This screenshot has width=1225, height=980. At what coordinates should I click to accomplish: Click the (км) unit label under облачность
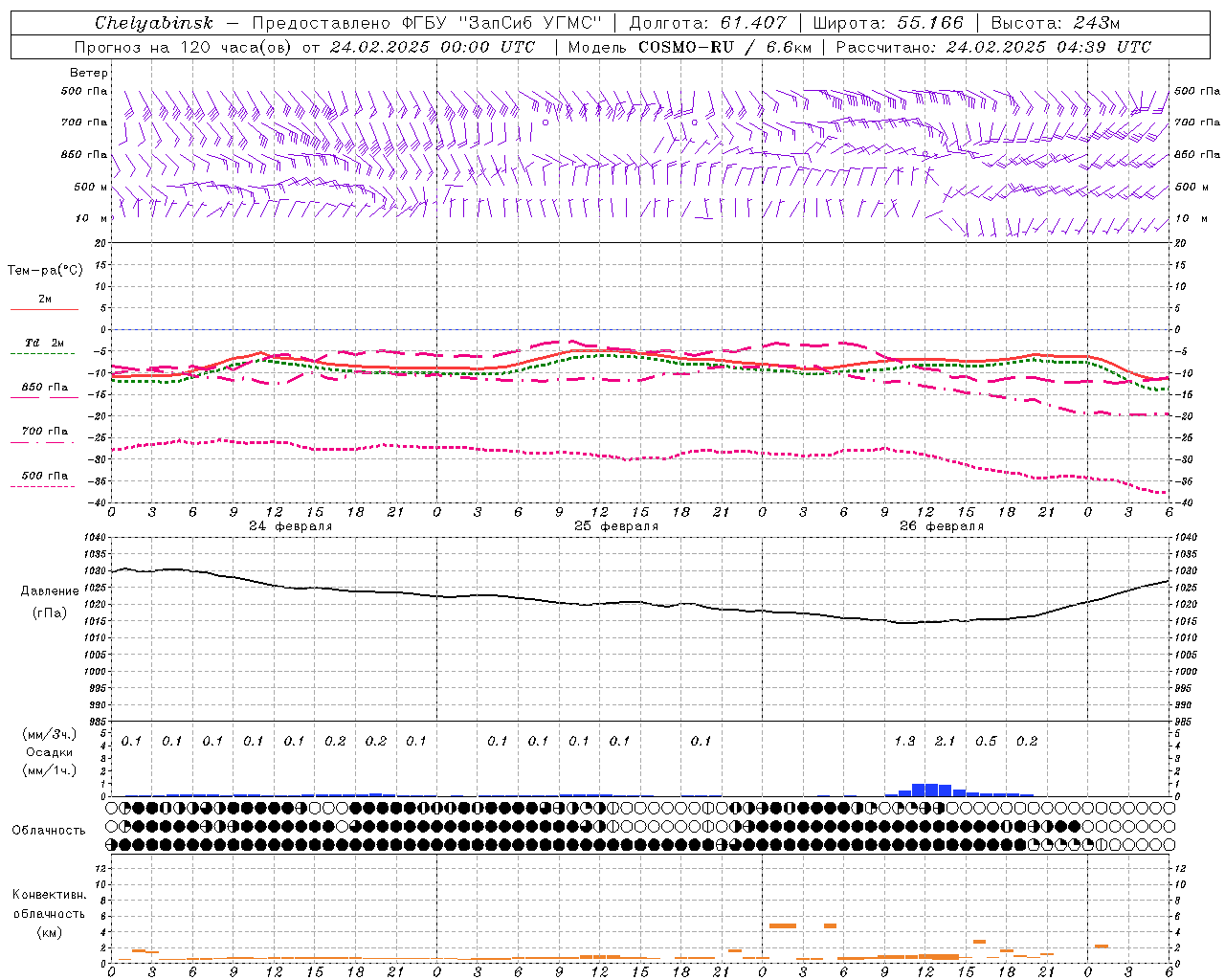49,932
